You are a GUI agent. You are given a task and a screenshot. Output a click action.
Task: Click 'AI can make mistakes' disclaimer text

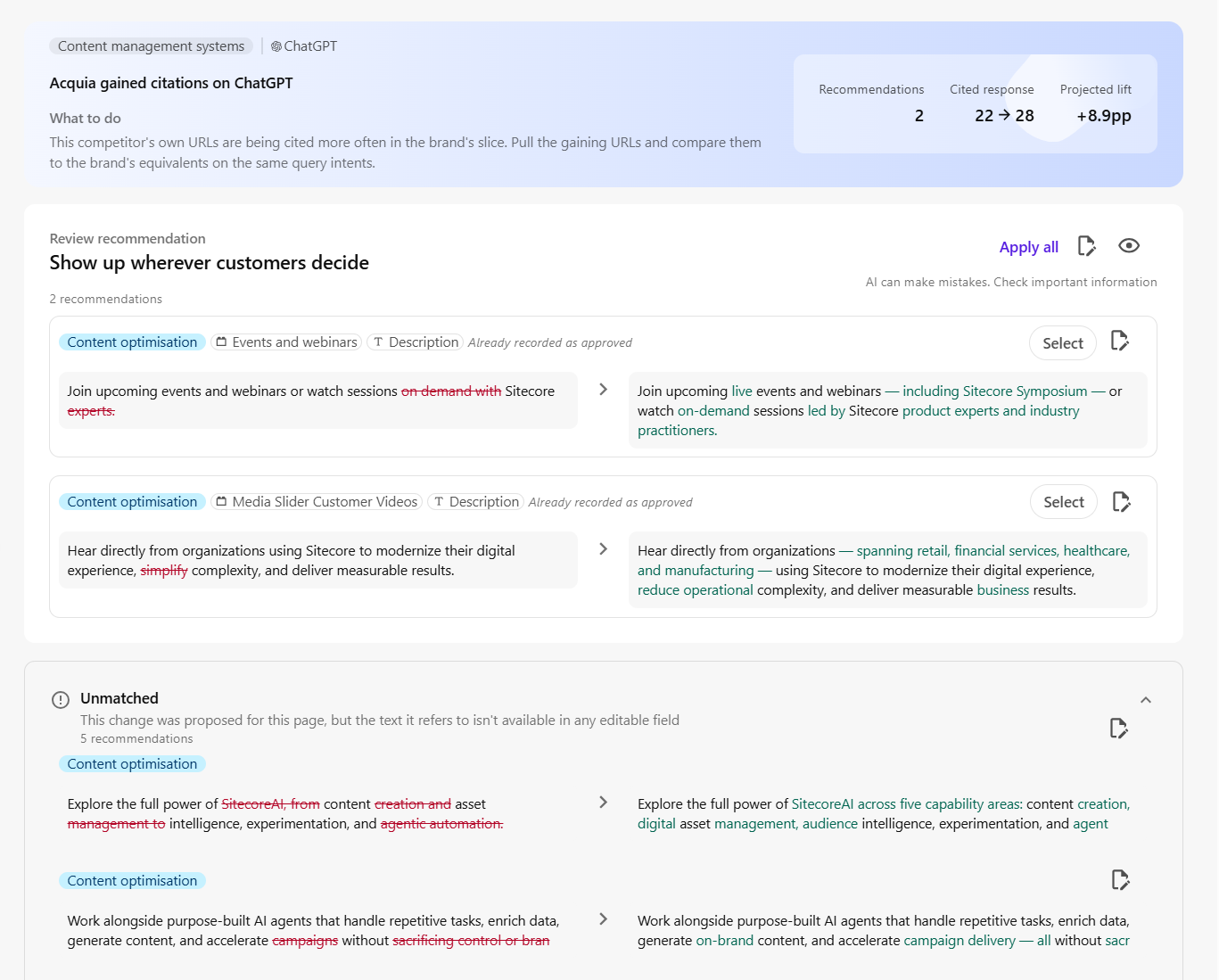click(1011, 282)
